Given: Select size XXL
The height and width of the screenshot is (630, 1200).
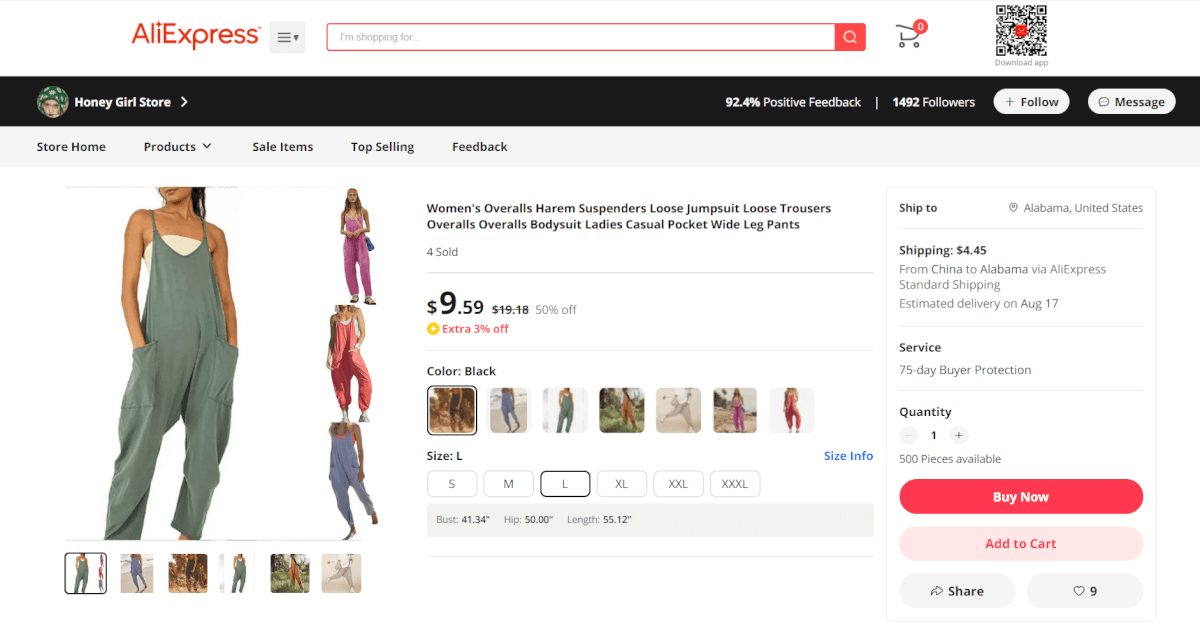Looking at the screenshot, I should pyautogui.click(x=678, y=484).
